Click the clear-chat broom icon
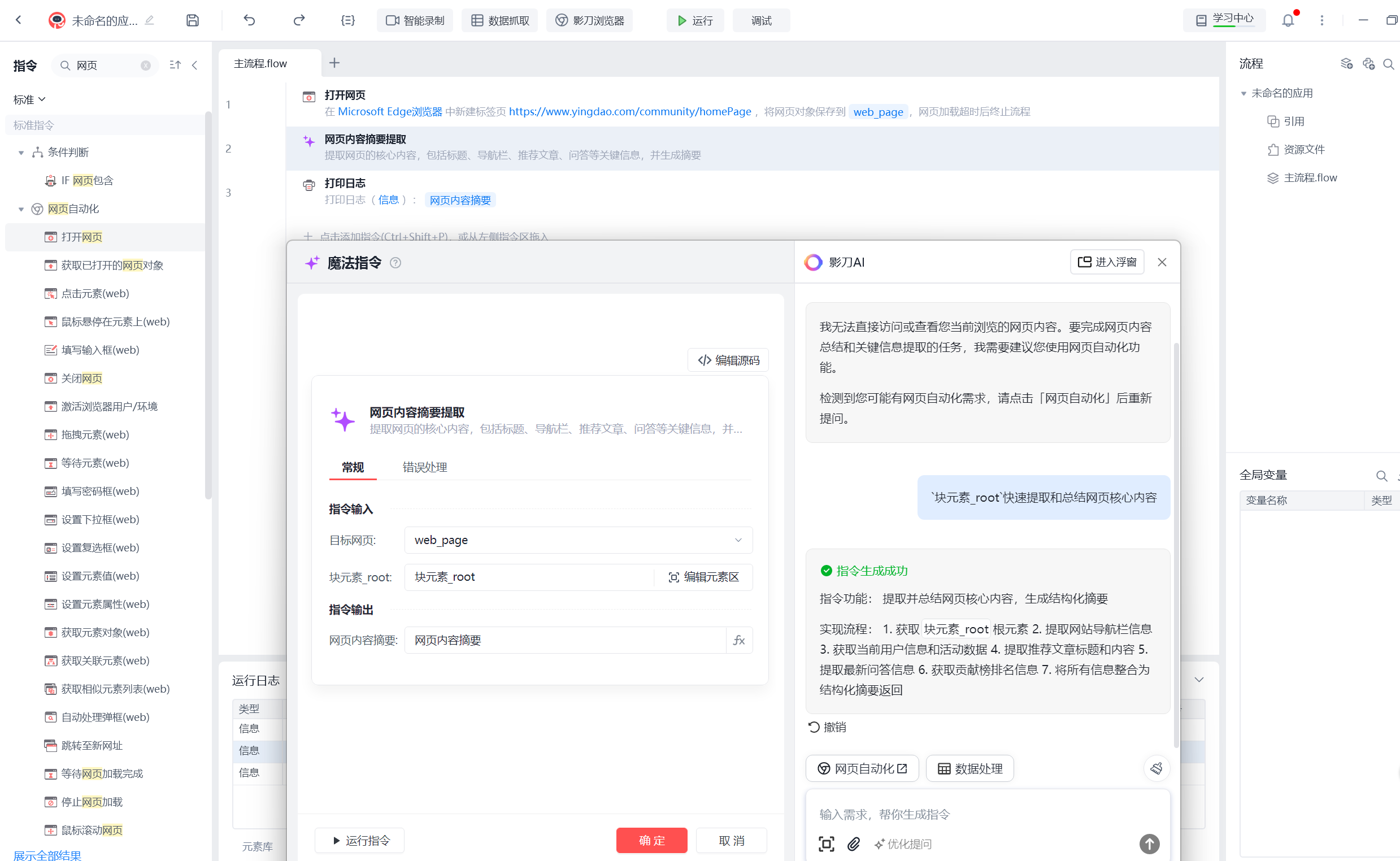Image resolution: width=1400 pixels, height=861 pixels. tap(1156, 768)
